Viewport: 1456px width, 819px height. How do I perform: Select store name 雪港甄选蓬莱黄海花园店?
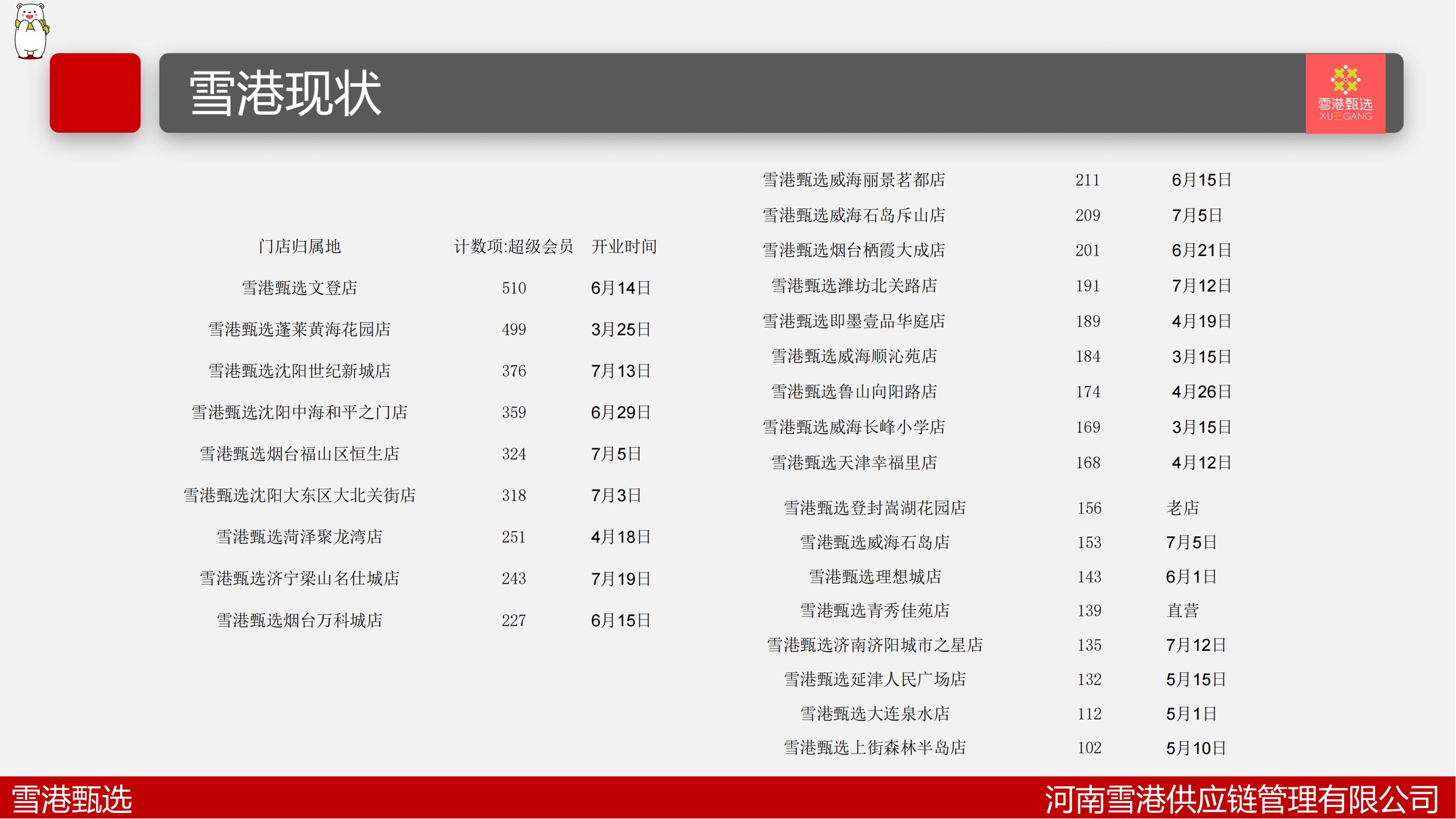[x=300, y=329]
